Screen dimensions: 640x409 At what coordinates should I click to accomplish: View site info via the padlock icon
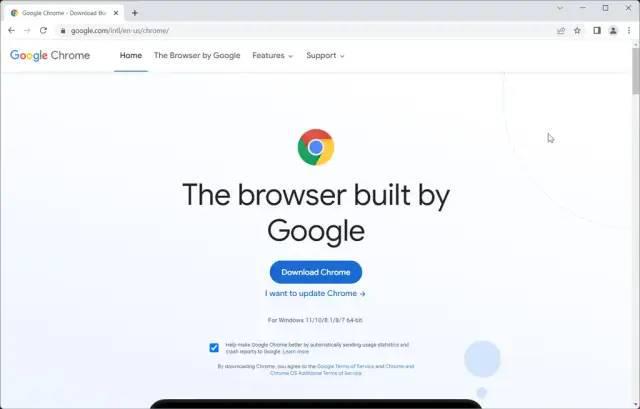pyautogui.click(x=62, y=31)
